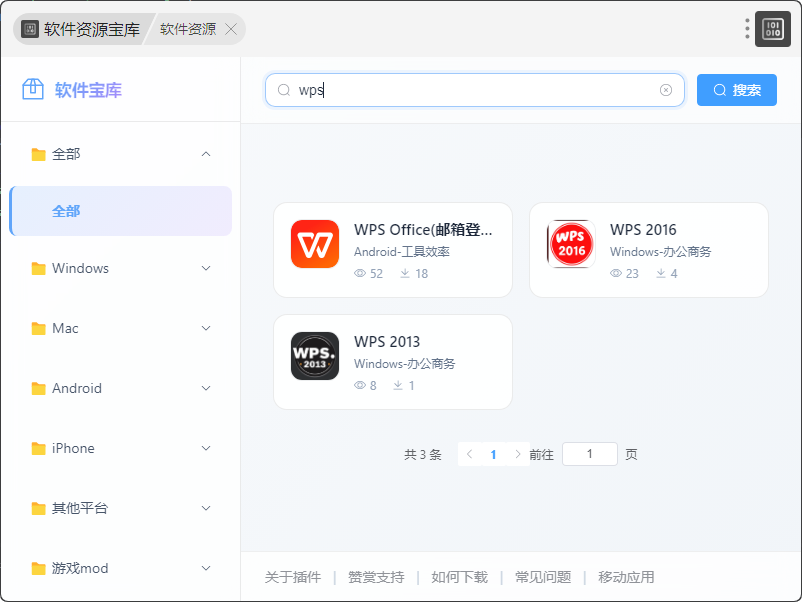Screen dimensions: 802x602
Task: Go to the next results page arrow
Action: (518, 454)
